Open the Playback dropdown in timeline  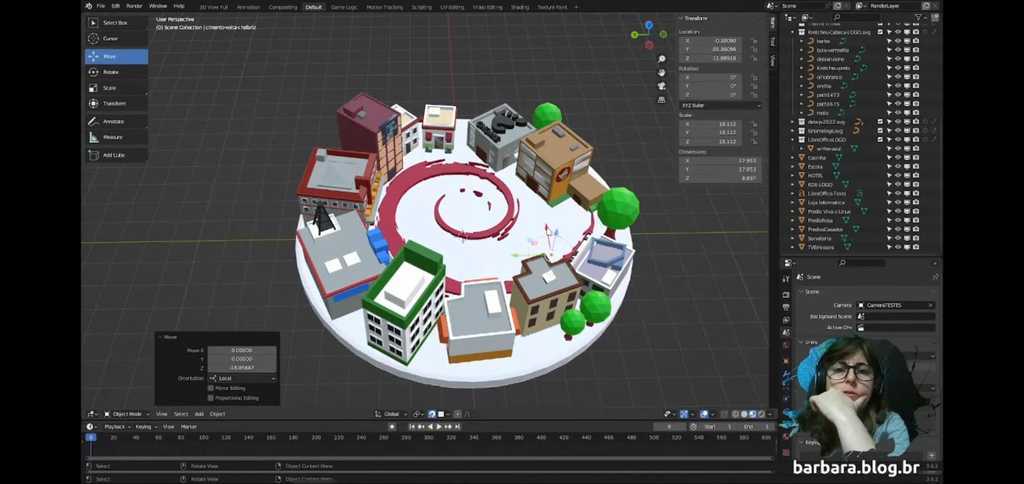[x=118, y=427]
